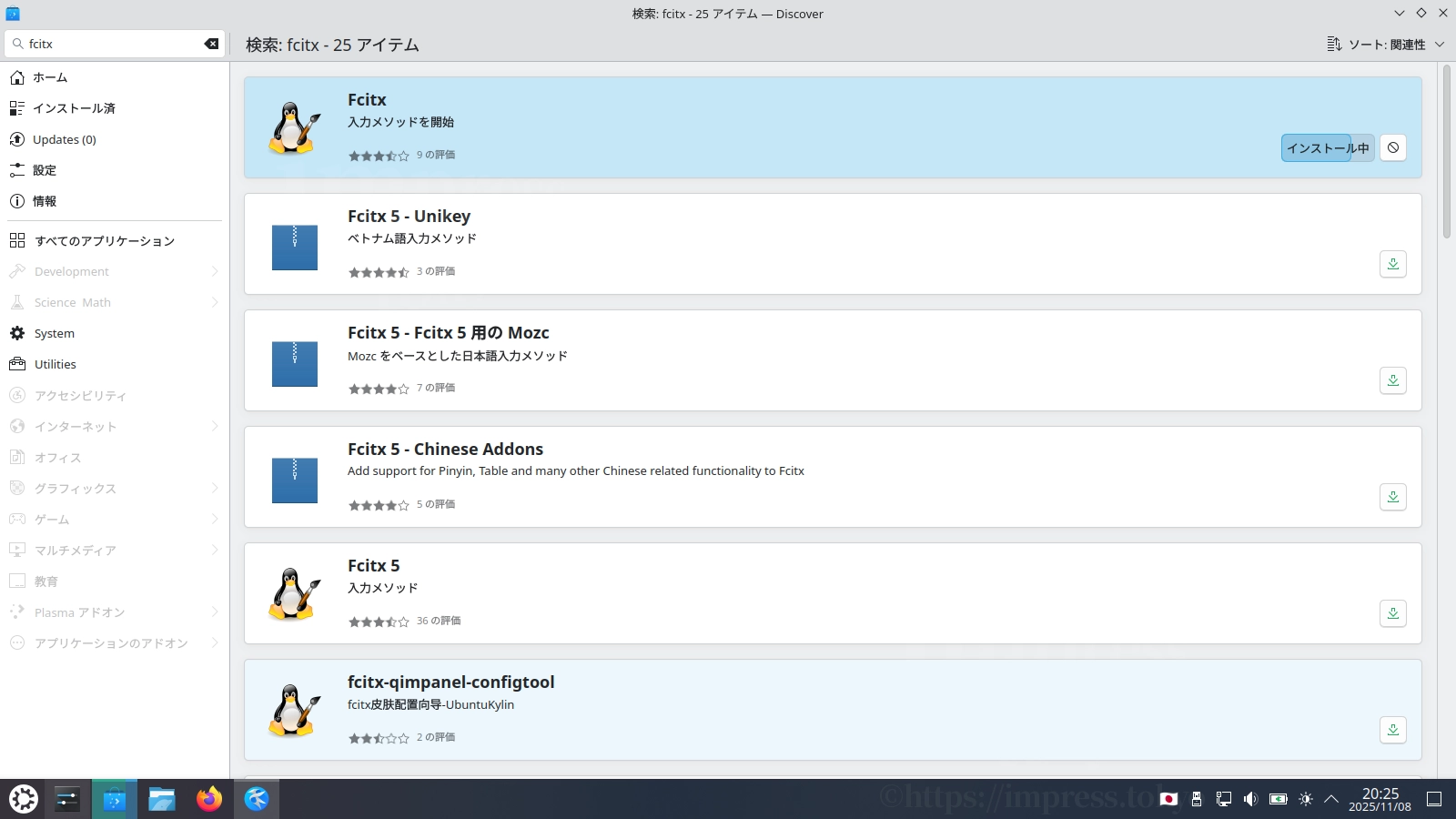Click the Unikey archive package icon

tap(294, 248)
